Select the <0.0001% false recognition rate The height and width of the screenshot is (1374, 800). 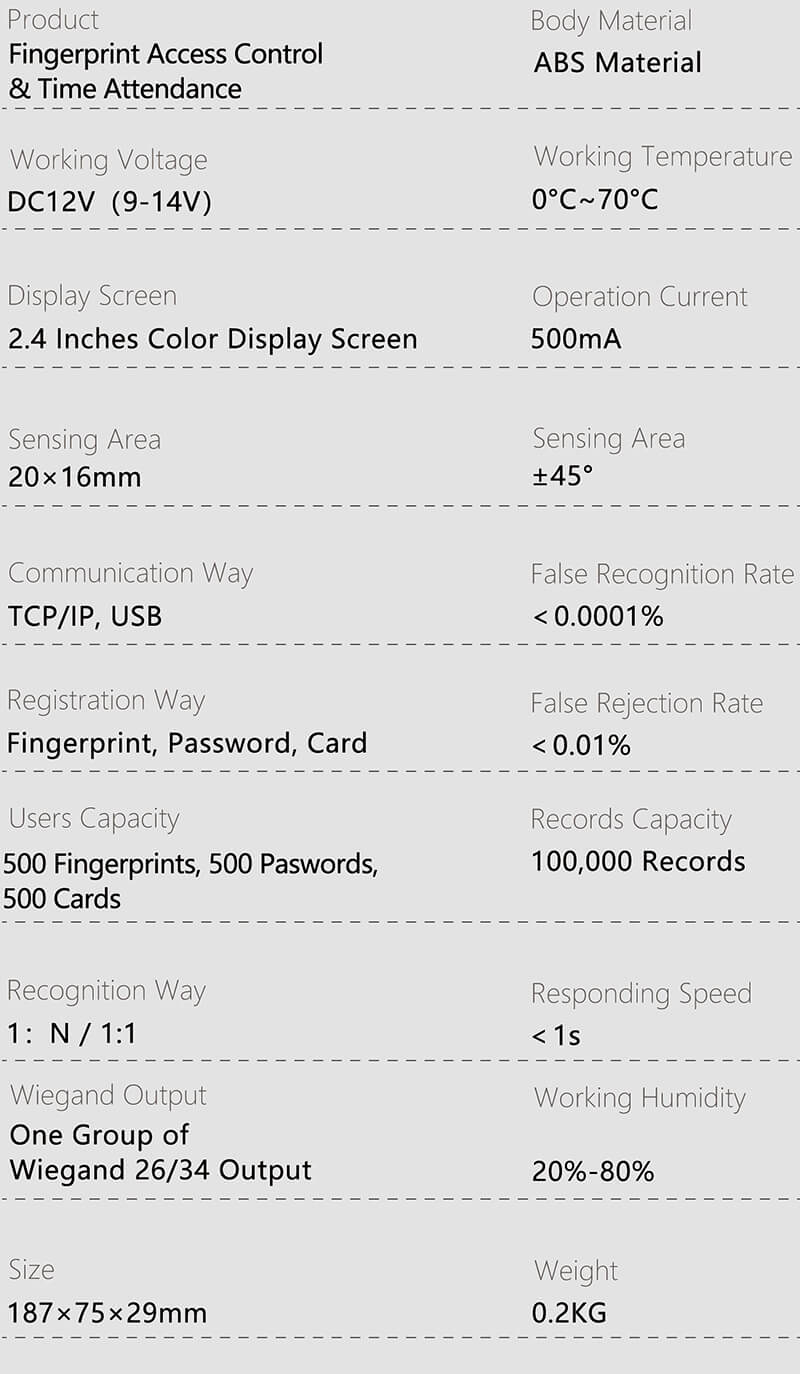(598, 617)
